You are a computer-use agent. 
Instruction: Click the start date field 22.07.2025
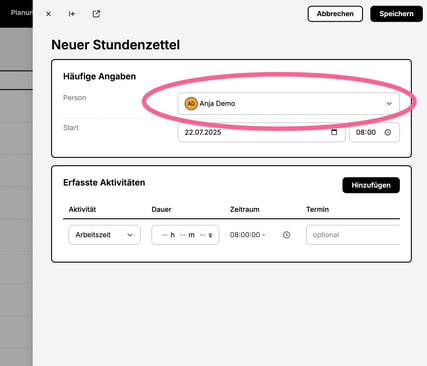(x=261, y=132)
